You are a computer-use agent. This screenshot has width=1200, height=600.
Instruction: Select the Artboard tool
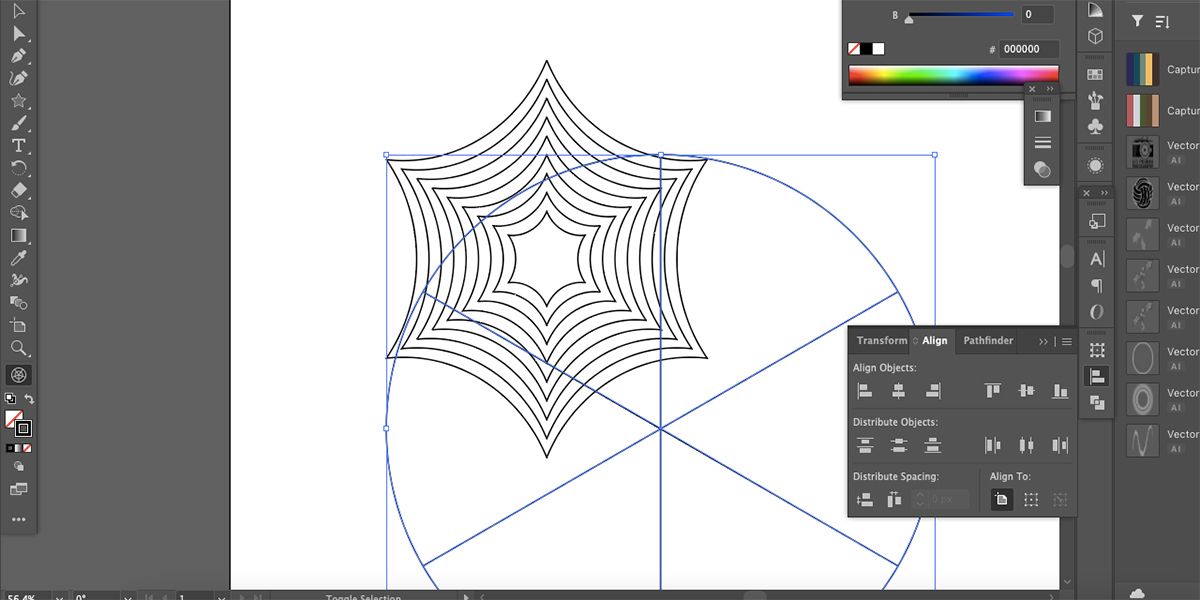18,325
